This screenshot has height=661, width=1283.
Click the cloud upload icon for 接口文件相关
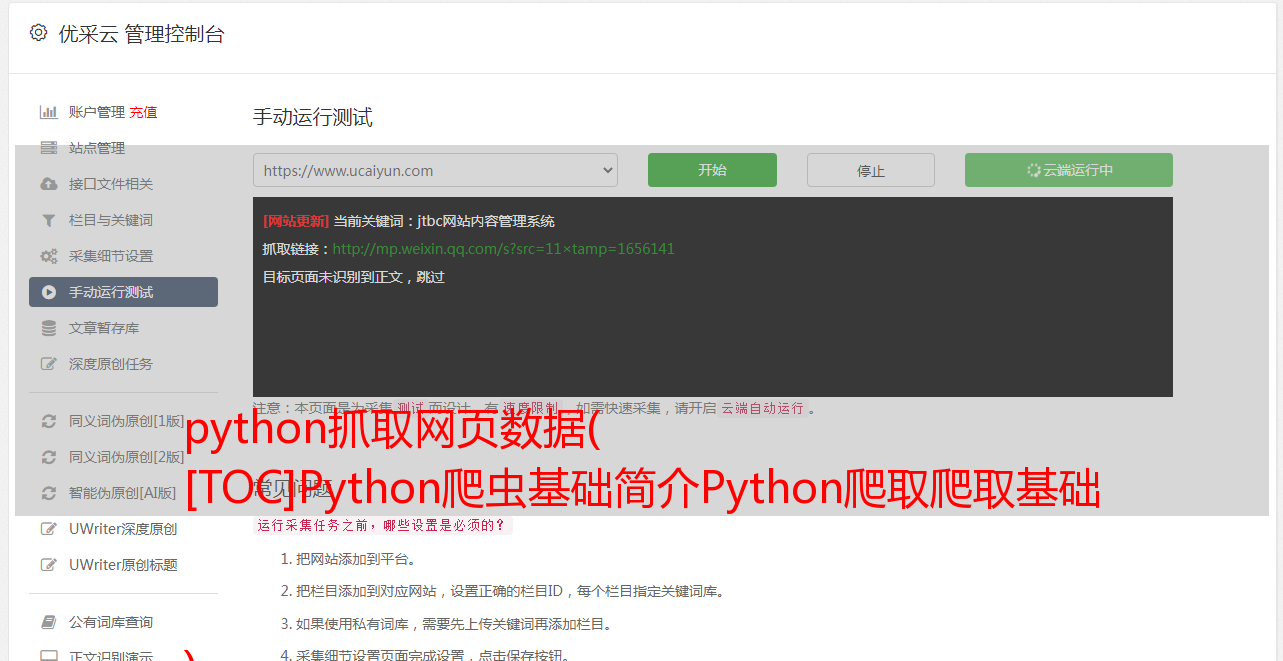(48, 184)
